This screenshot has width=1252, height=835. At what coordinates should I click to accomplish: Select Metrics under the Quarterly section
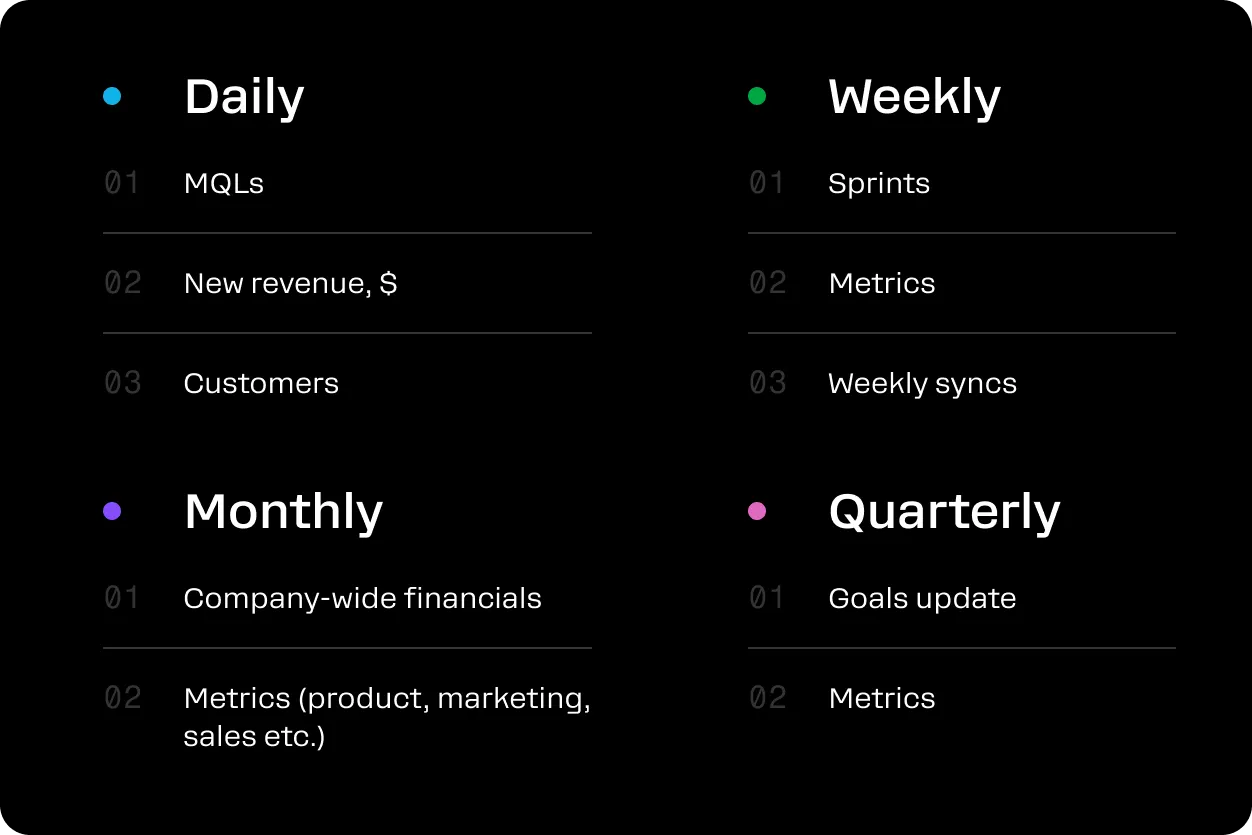(882, 698)
